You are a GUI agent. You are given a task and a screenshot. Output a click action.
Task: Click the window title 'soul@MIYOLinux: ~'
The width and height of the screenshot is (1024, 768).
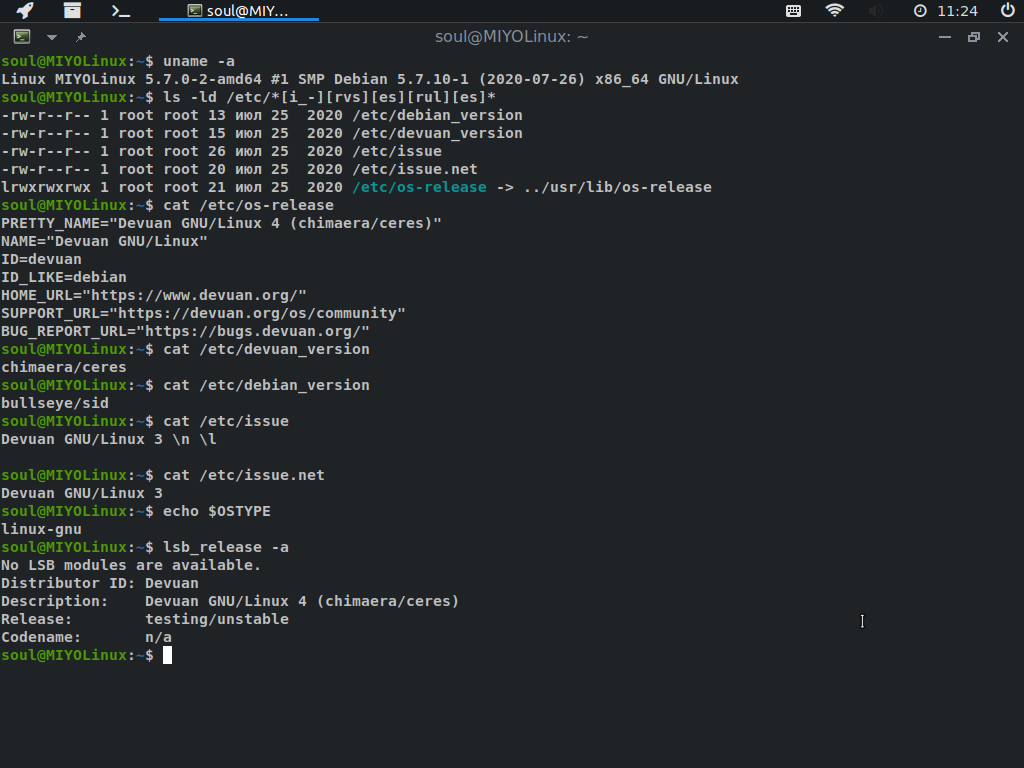pyautogui.click(x=512, y=37)
